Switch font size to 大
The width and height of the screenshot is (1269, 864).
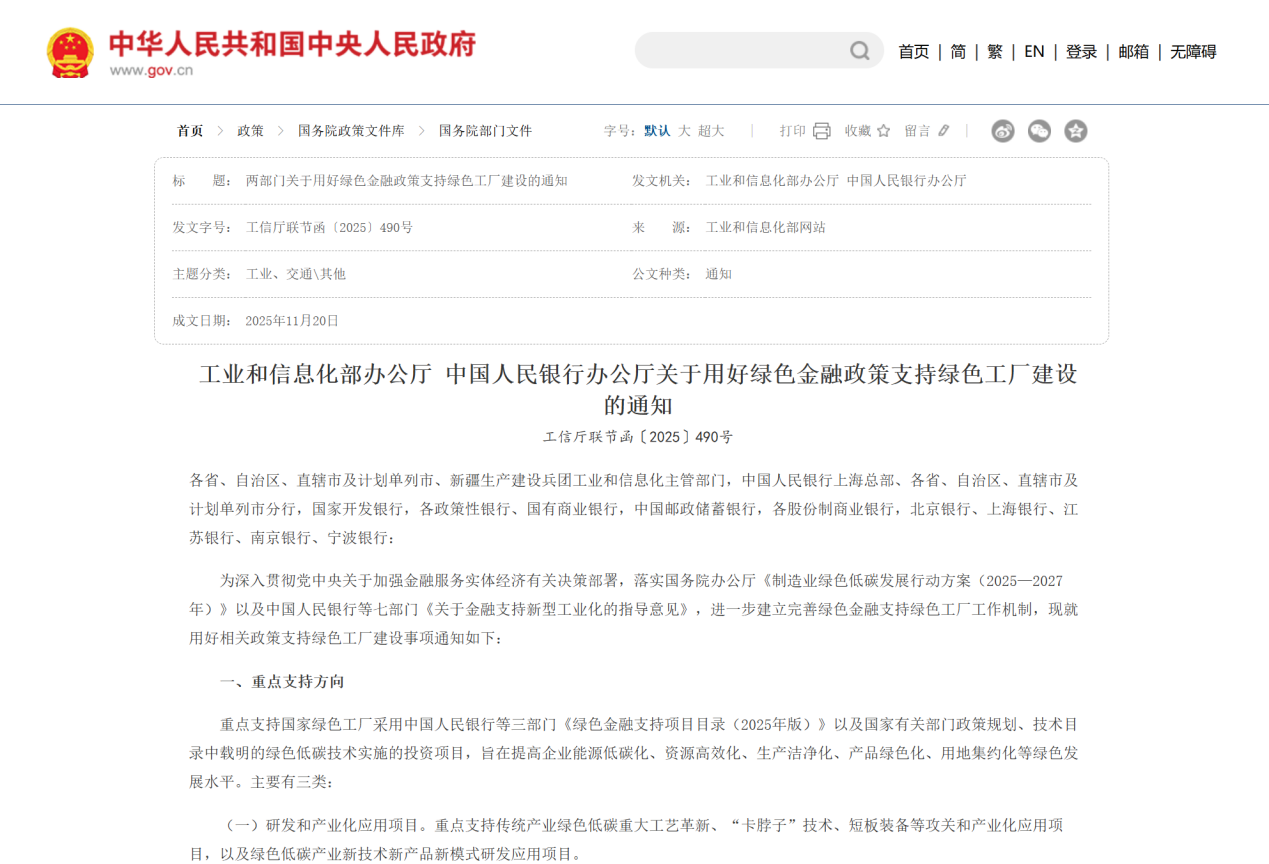tap(685, 131)
